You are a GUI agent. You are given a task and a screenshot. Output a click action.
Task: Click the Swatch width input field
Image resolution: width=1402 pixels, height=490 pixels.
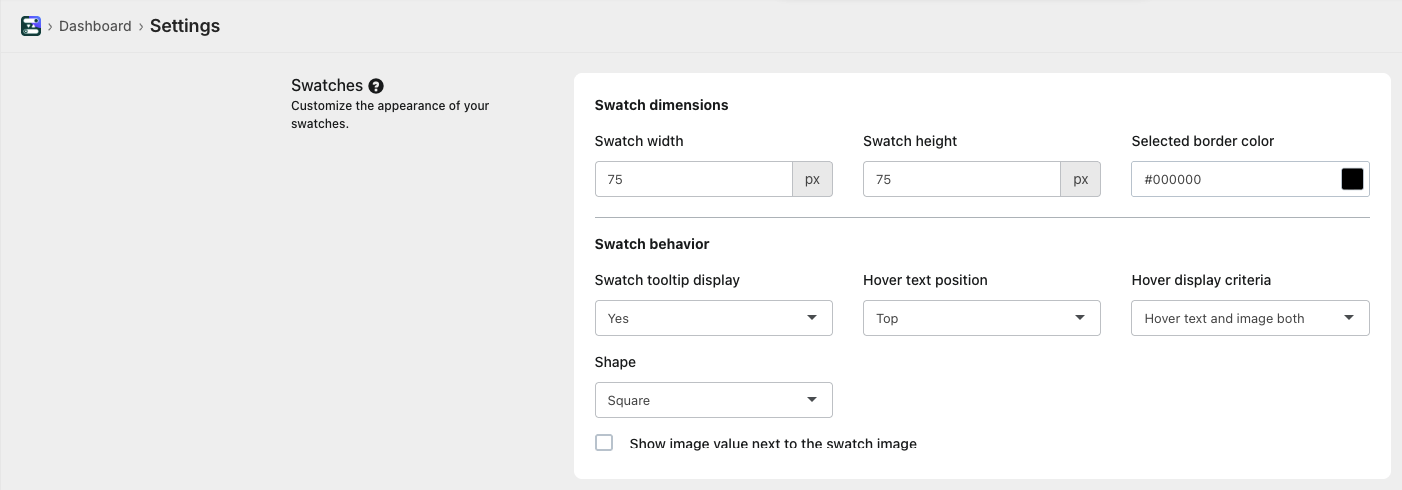pos(694,180)
